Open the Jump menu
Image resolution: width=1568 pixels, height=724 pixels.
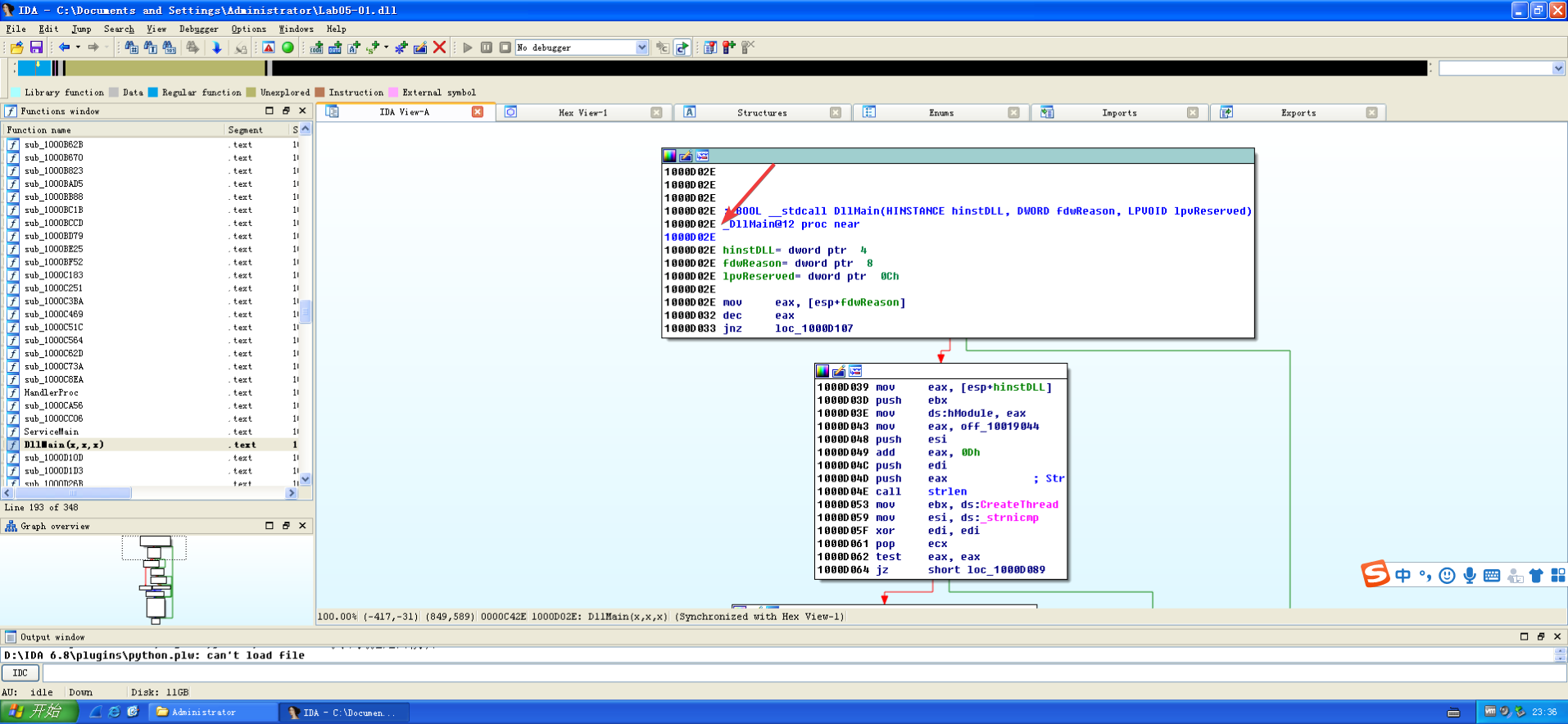tap(82, 29)
